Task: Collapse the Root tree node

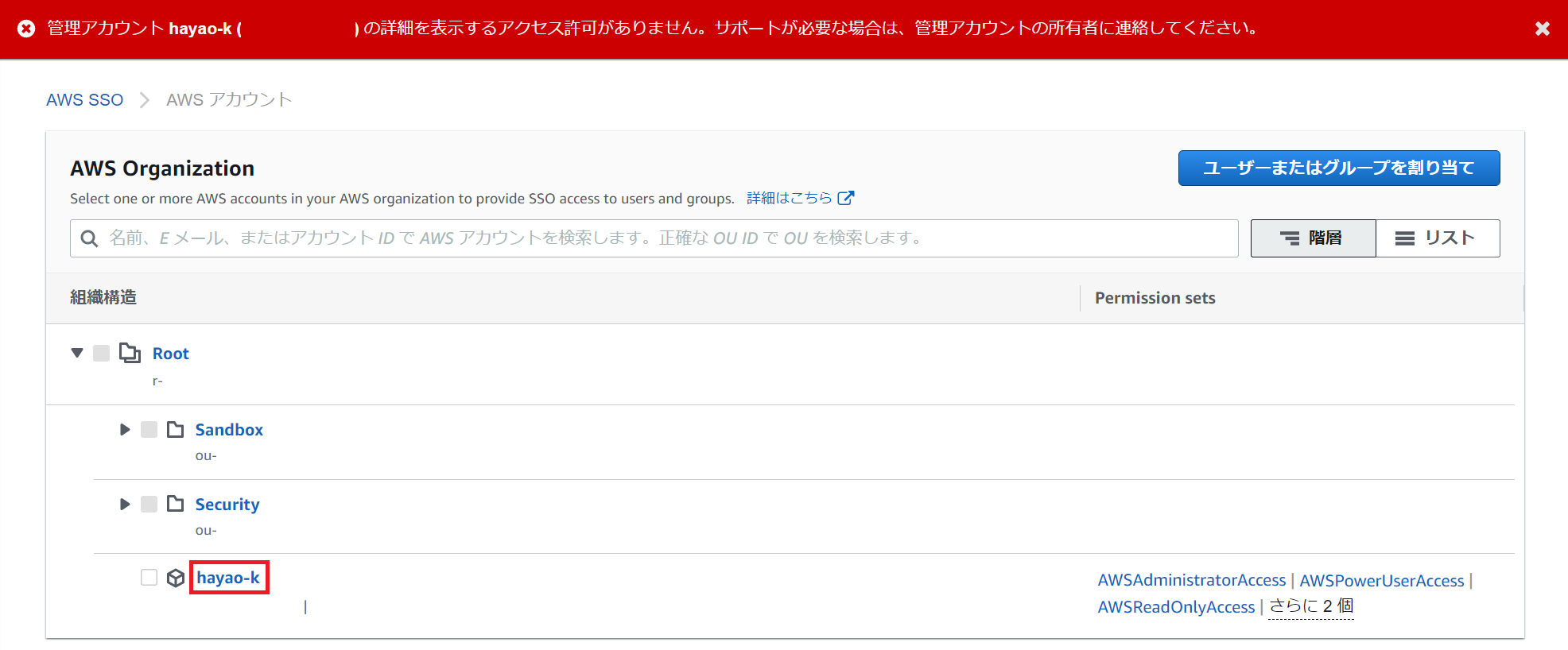Action: [x=77, y=353]
